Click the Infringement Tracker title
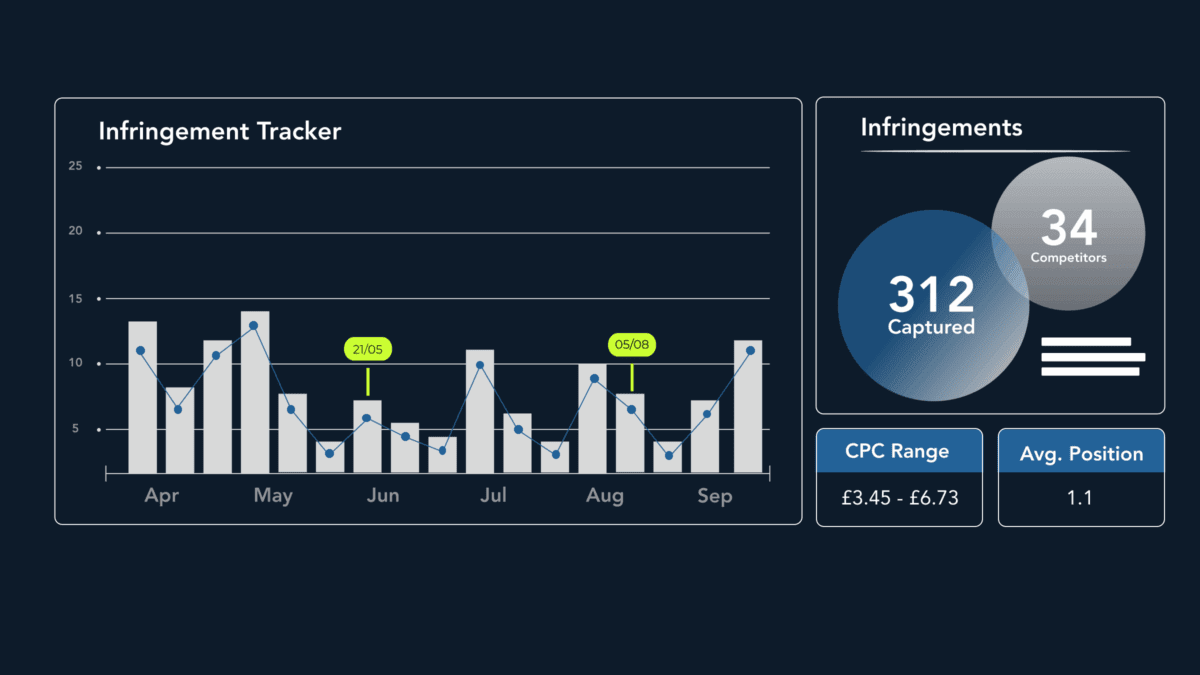The image size is (1200, 675). (x=219, y=131)
